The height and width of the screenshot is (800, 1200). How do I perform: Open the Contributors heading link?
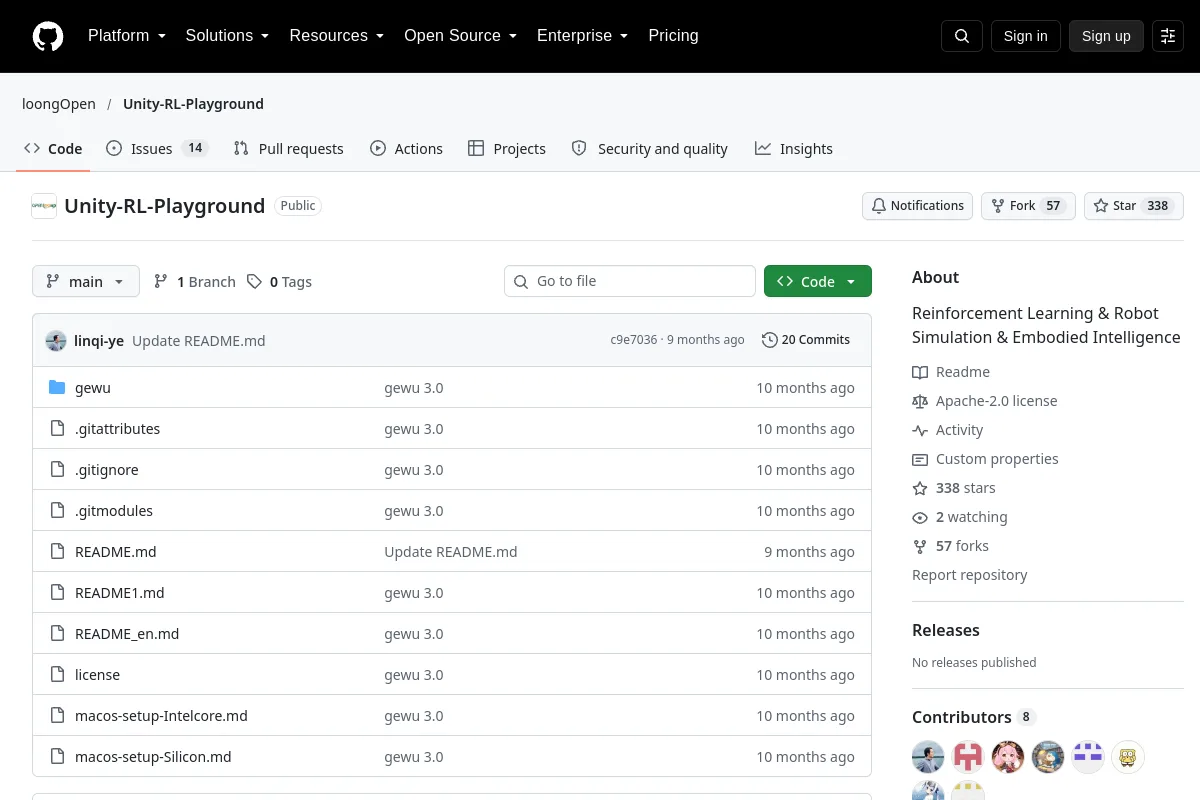[962, 717]
